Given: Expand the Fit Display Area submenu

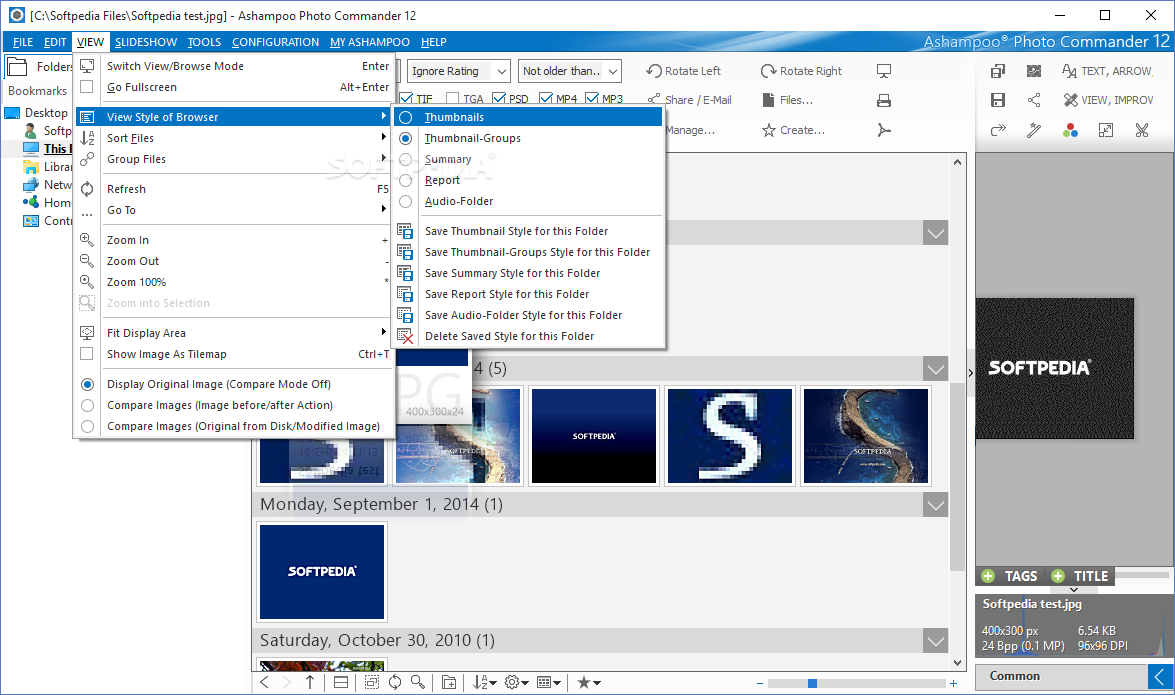Looking at the screenshot, I should (x=235, y=333).
